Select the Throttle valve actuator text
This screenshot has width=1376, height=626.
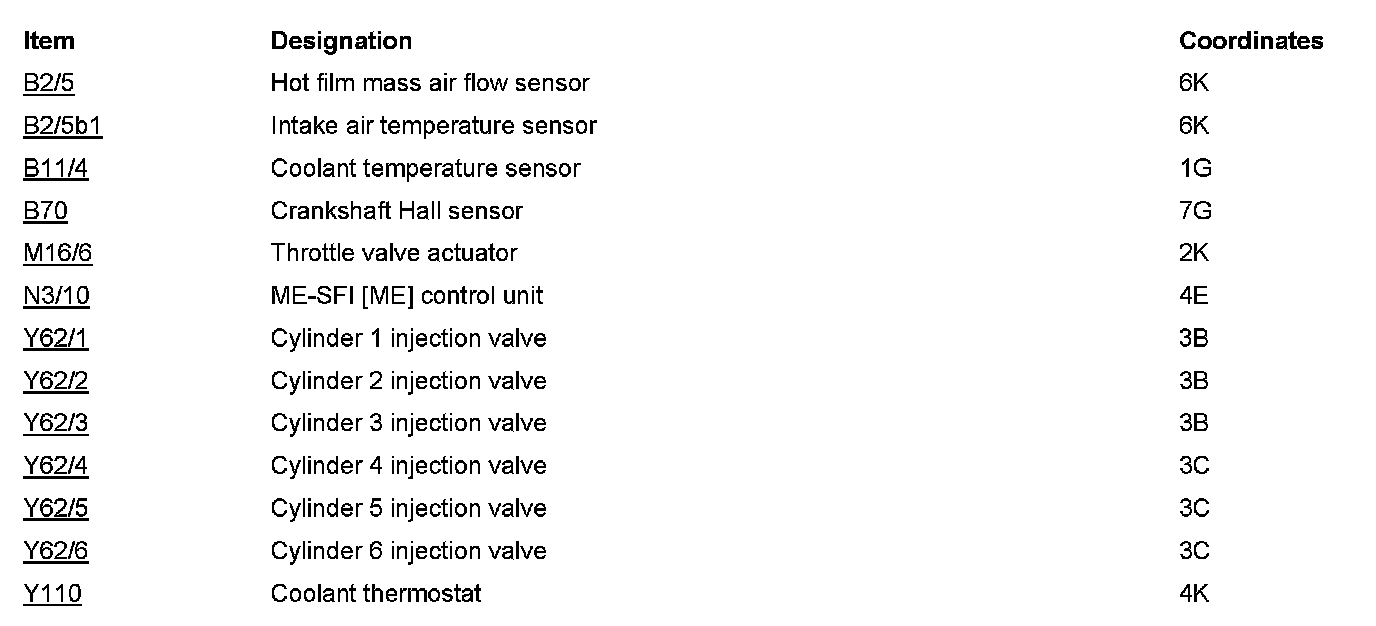click(393, 253)
